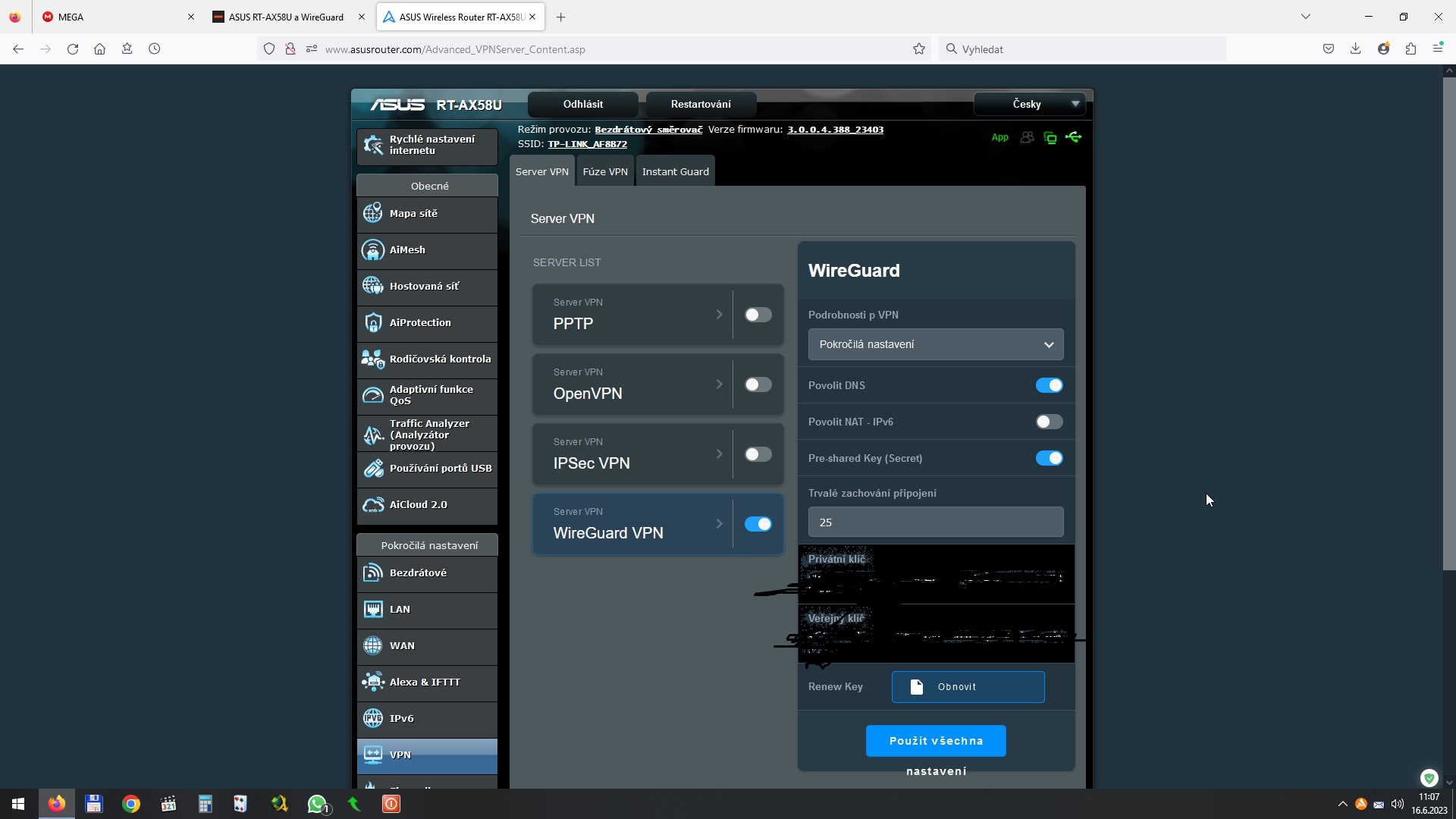
Task: Switch to the MEGA browser tab
Action: pos(118,17)
